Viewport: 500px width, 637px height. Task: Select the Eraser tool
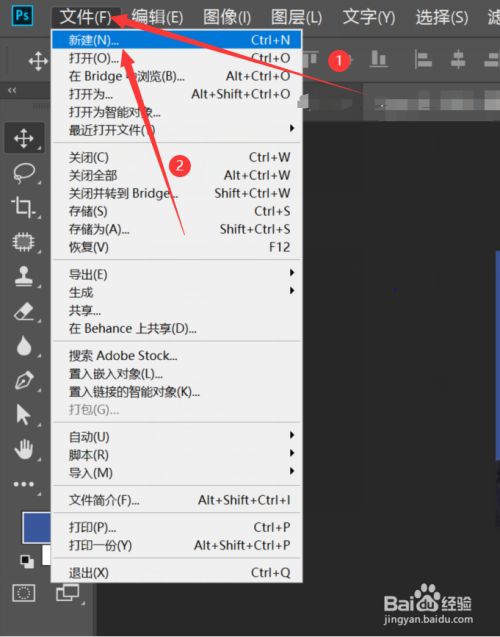(24, 312)
